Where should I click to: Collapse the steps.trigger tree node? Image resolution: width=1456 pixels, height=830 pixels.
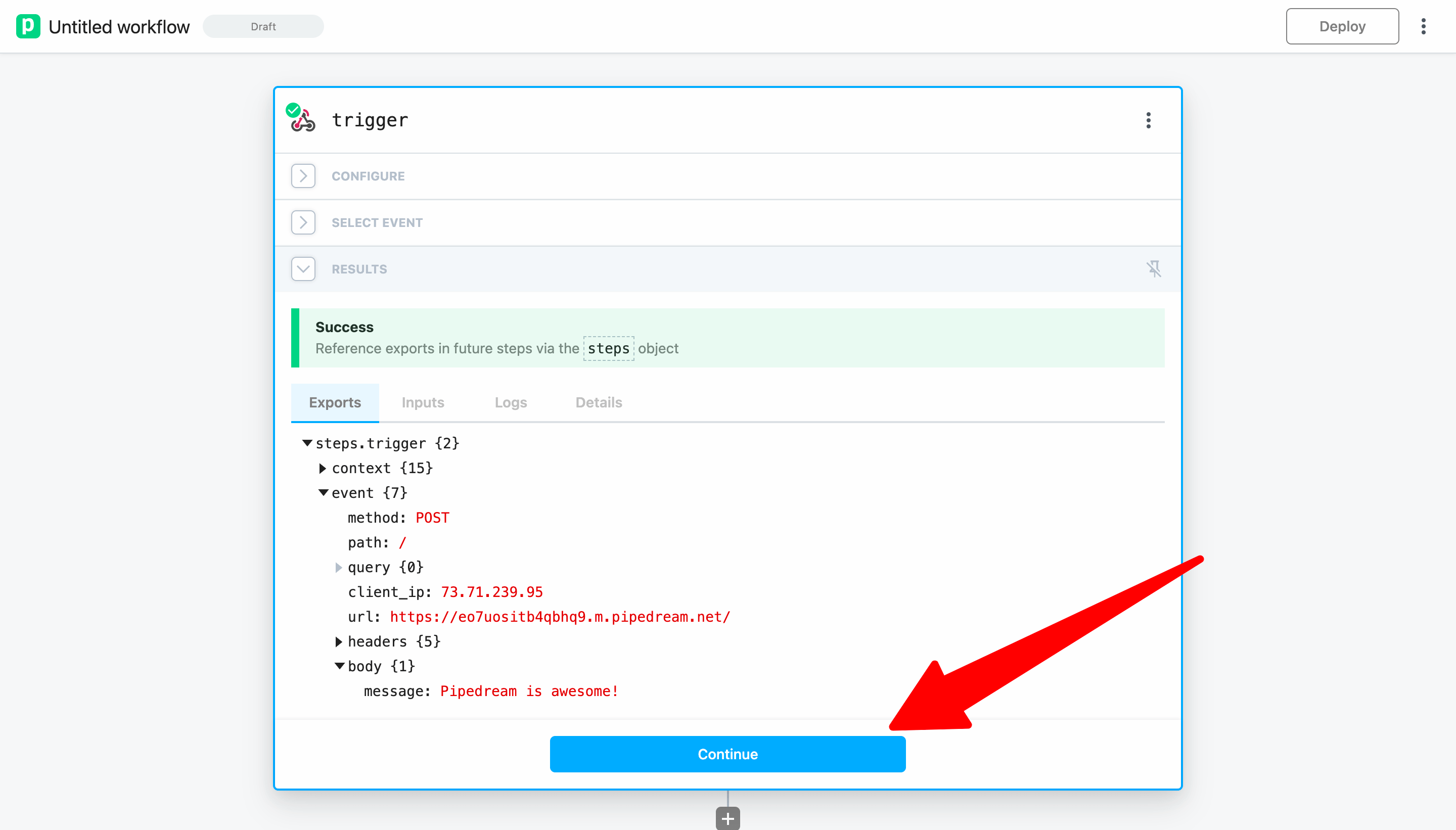pyautogui.click(x=307, y=443)
